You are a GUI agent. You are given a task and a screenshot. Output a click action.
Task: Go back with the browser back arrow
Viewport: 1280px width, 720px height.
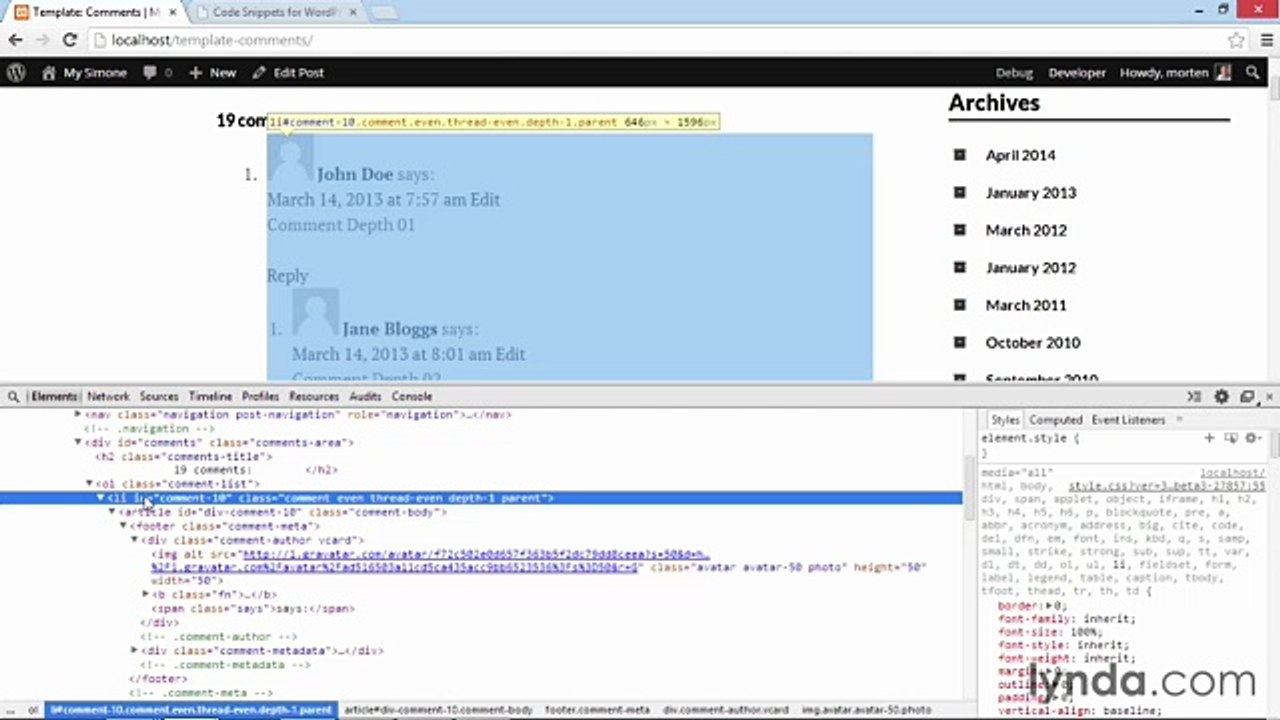point(15,40)
